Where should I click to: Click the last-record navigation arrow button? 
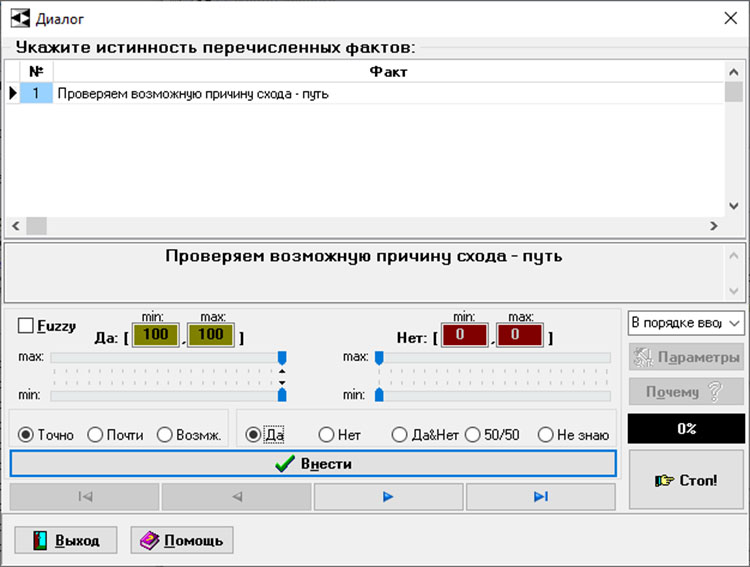[541, 497]
